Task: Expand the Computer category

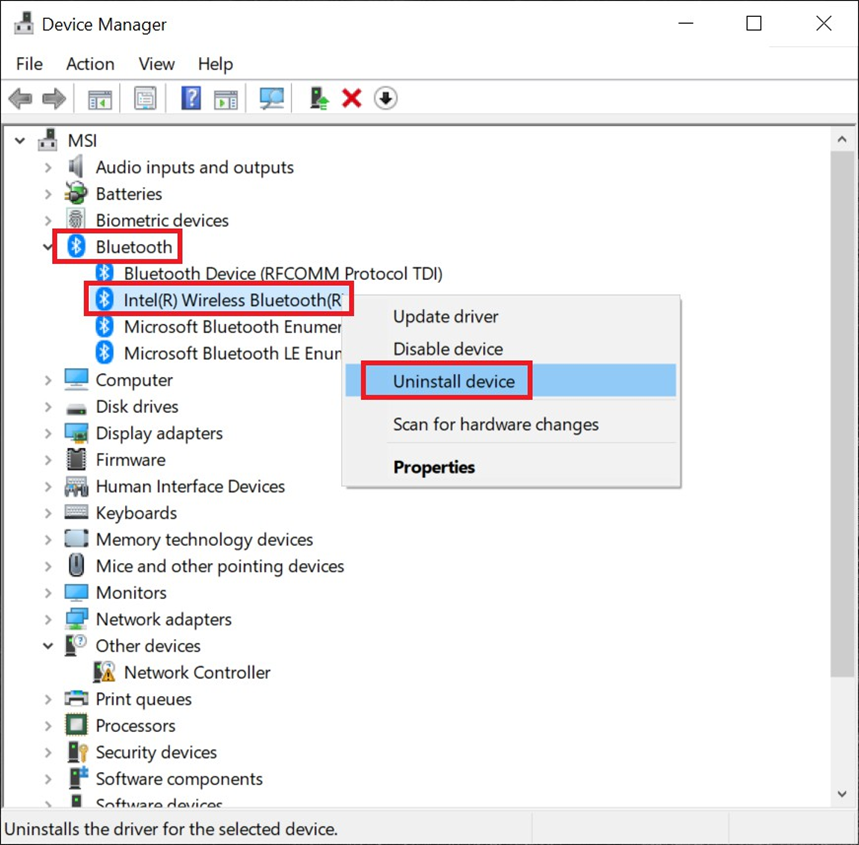Action: coord(48,380)
